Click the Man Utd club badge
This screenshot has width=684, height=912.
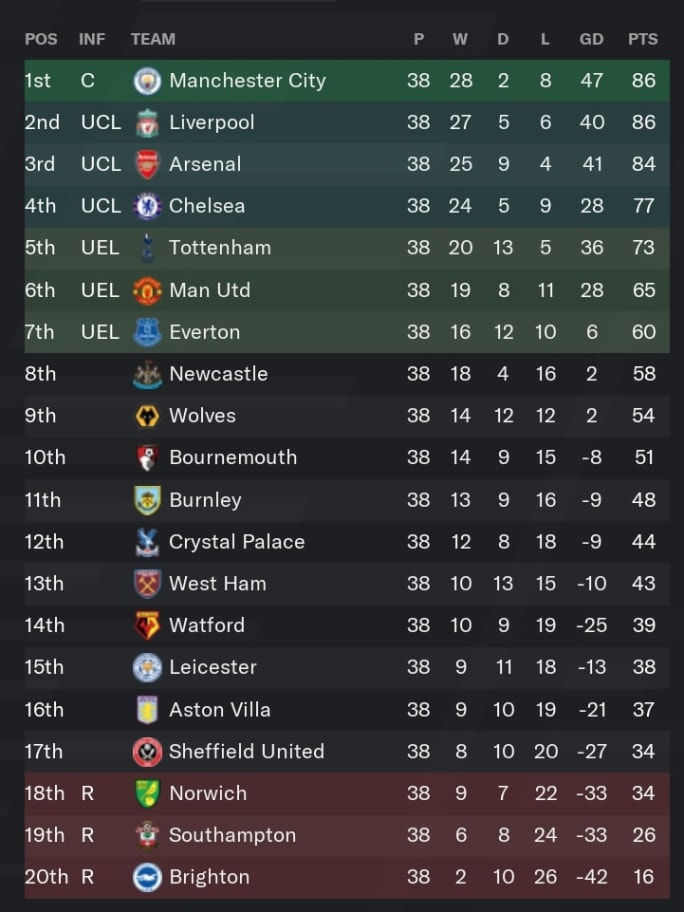pos(147,290)
